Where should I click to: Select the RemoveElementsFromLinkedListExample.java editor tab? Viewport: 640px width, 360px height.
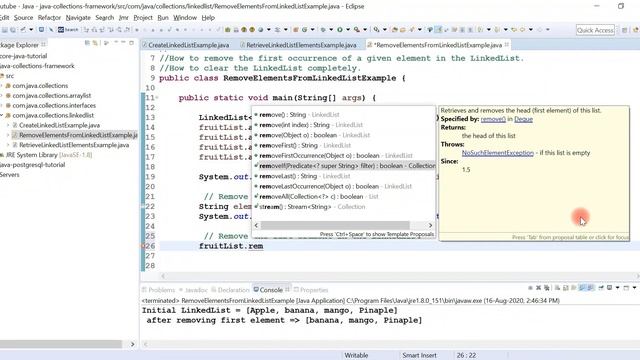coord(438,45)
